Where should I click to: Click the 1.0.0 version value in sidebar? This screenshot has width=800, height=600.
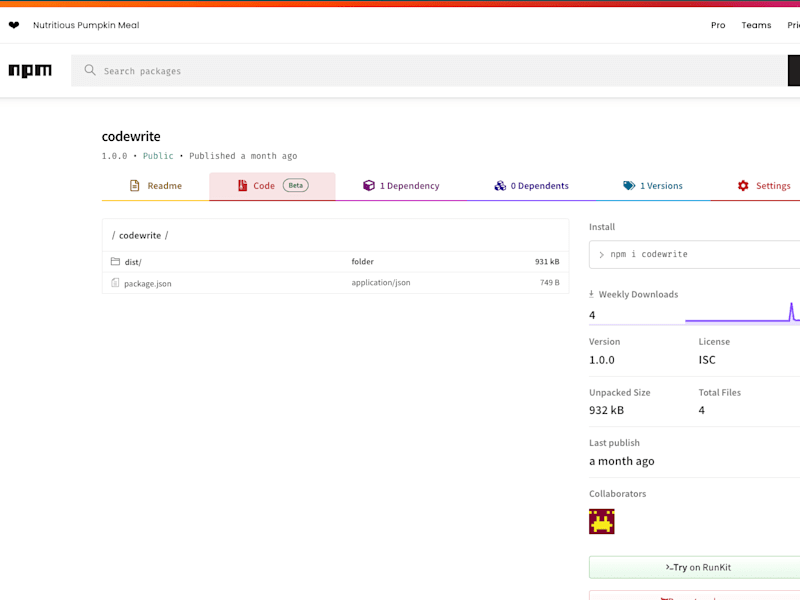602,360
